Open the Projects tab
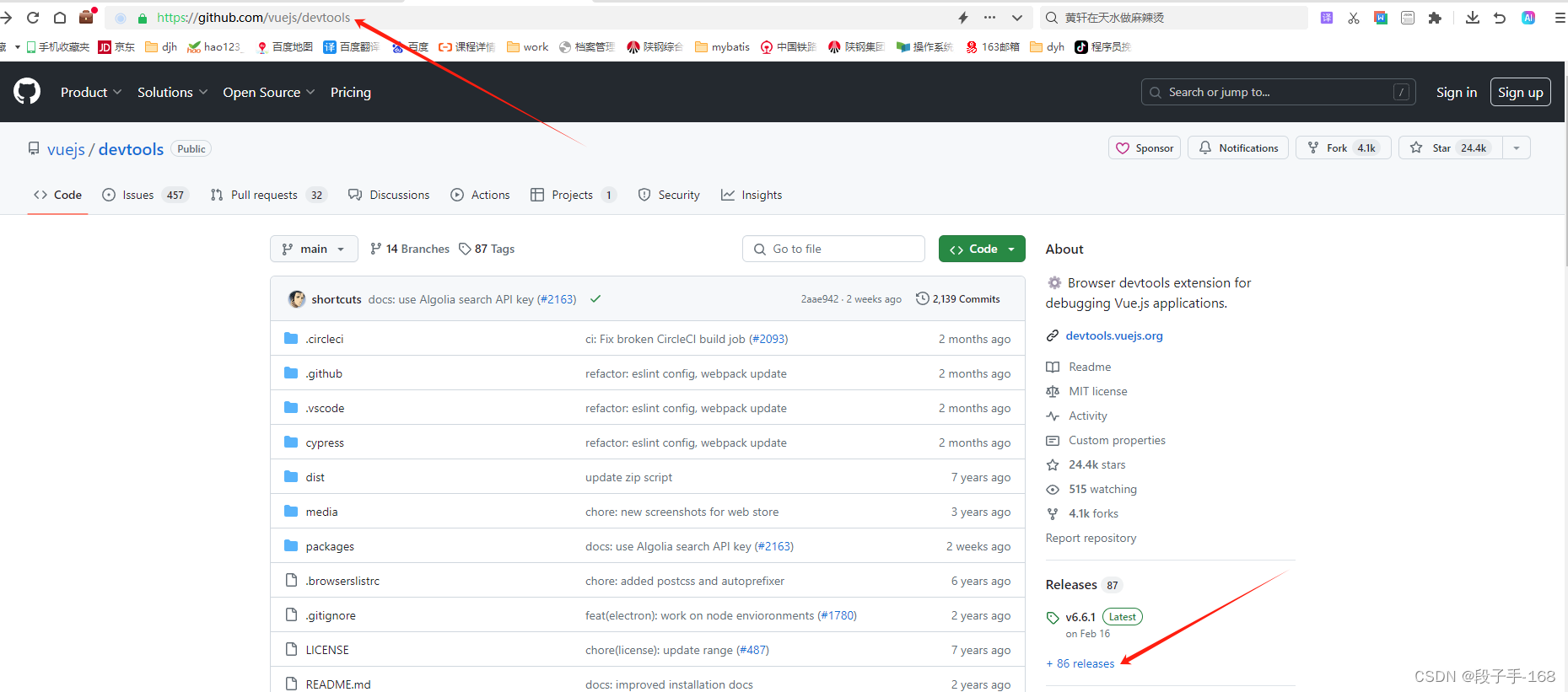Screen dimensions: 1568x692 tap(574, 195)
